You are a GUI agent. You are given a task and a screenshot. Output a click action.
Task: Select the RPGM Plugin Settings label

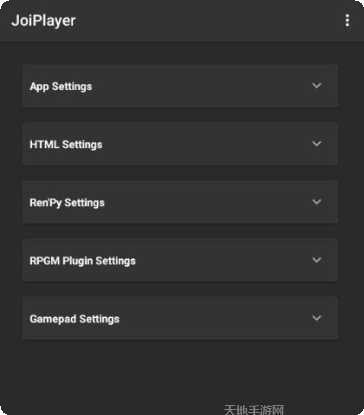pyautogui.click(x=83, y=261)
